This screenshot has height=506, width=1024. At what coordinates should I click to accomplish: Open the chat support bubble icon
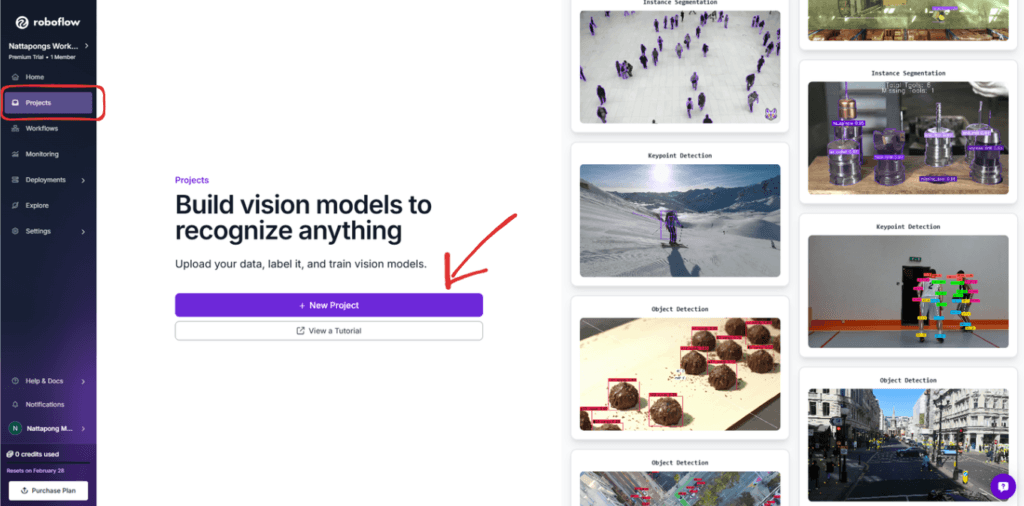click(x=1003, y=486)
